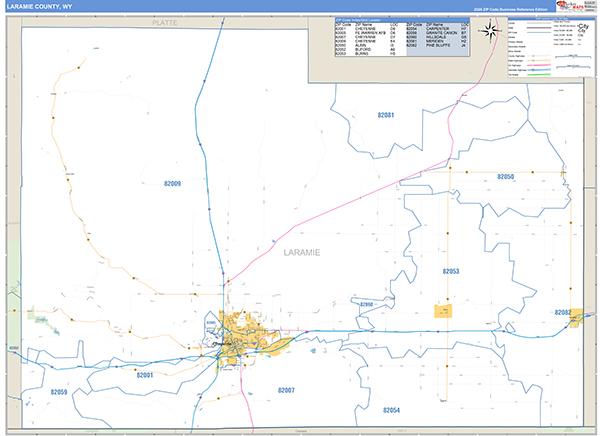Select ZIP code 82081 label
Viewport: 600px width, 436px height.
[x=385, y=116]
